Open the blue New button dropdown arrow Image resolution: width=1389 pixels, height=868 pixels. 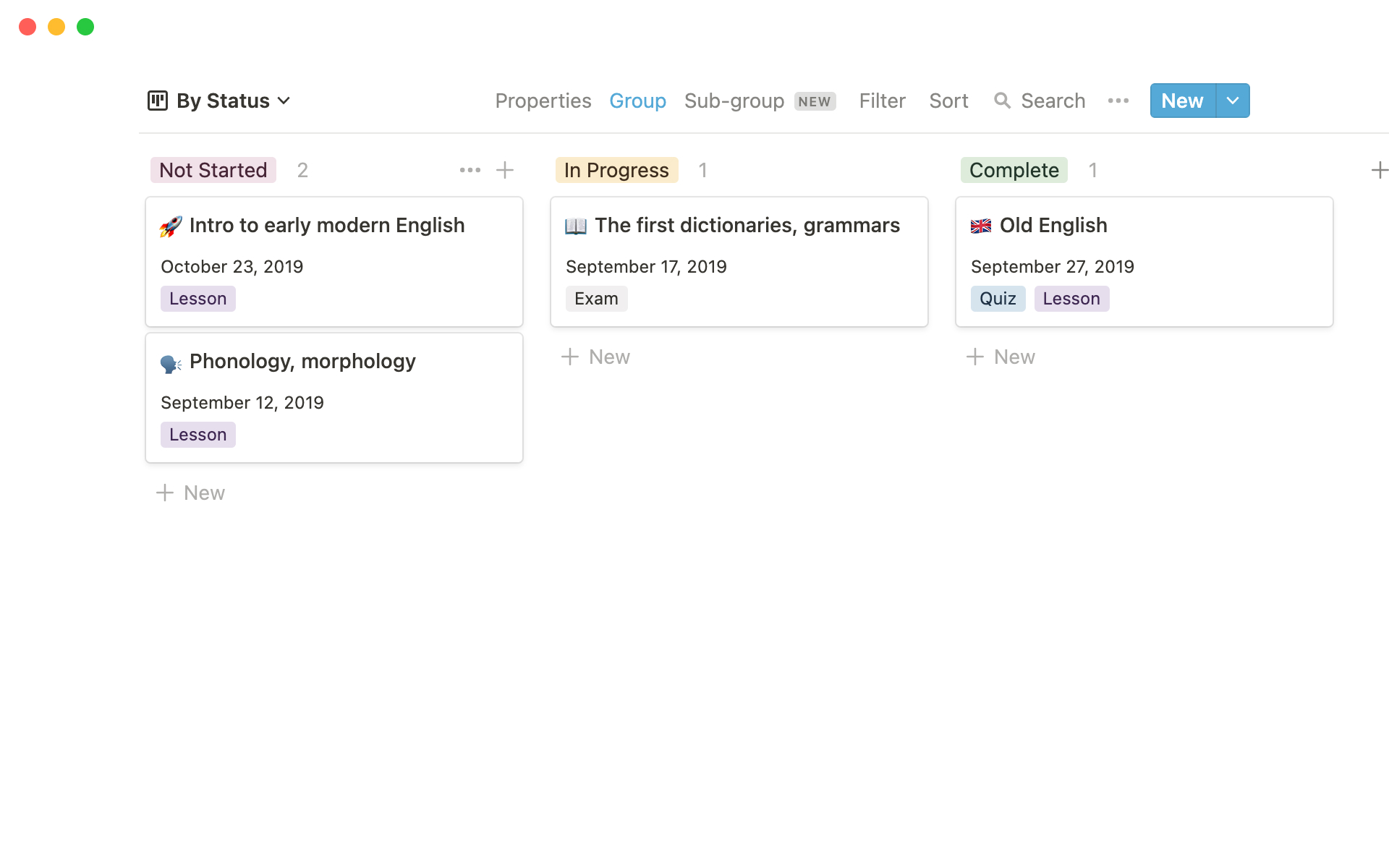point(1233,101)
